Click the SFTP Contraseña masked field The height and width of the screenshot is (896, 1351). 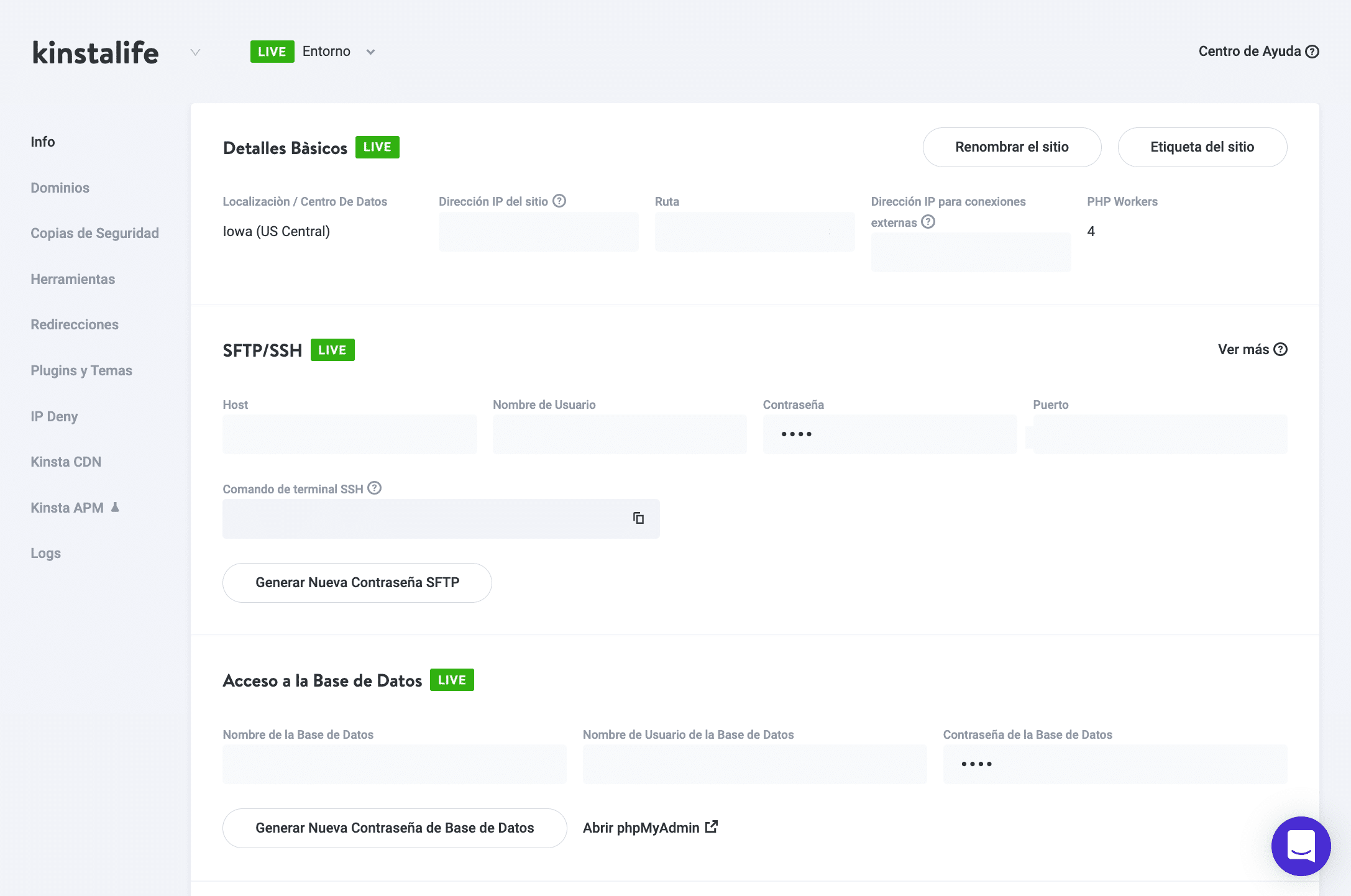coord(890,434)
